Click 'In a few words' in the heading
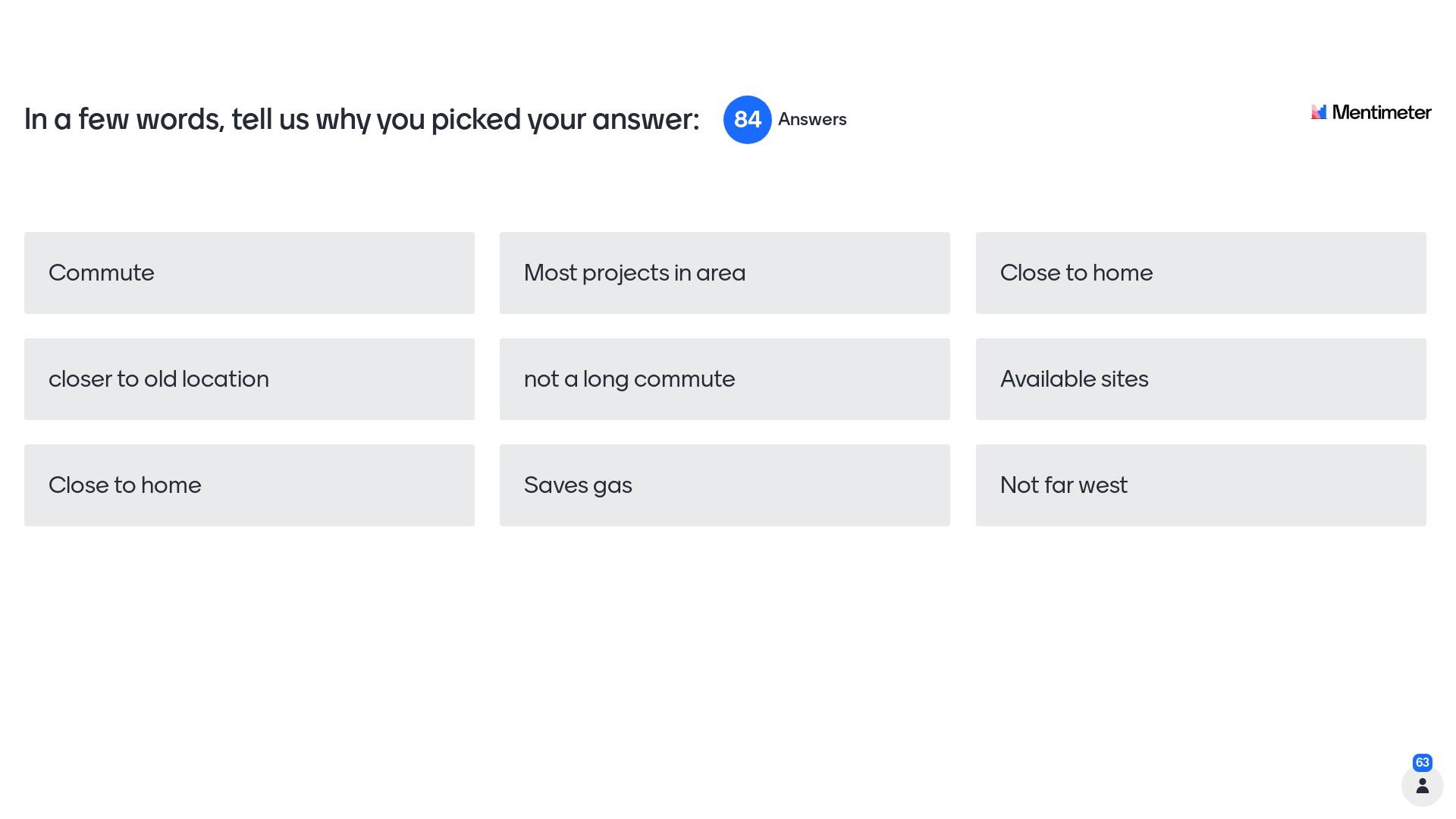The image size is (1456, 819). [x=124, y=120]
